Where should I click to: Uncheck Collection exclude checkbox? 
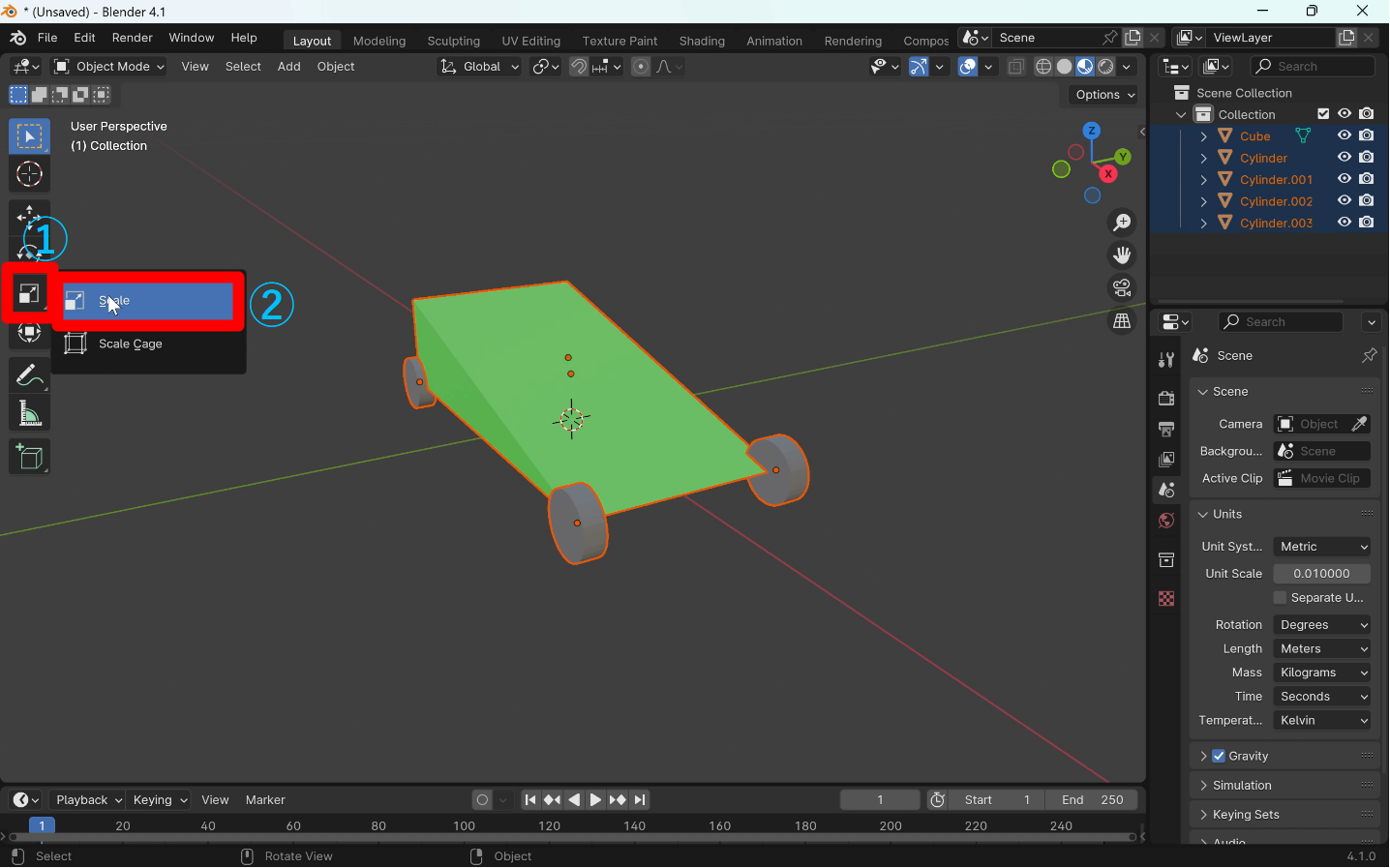[x=1323, y=114]
